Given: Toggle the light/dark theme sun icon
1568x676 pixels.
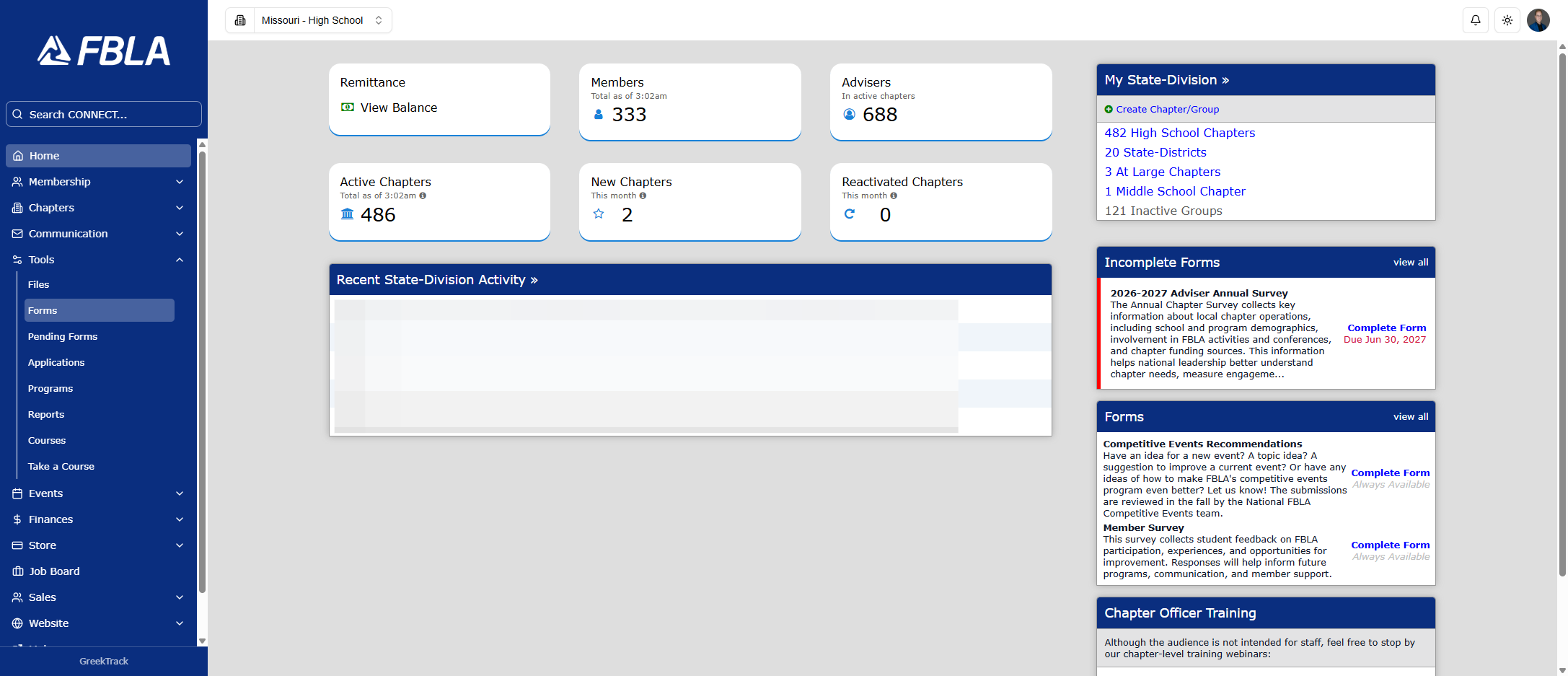Looking at the screenshot, I should coord(1507,20).
